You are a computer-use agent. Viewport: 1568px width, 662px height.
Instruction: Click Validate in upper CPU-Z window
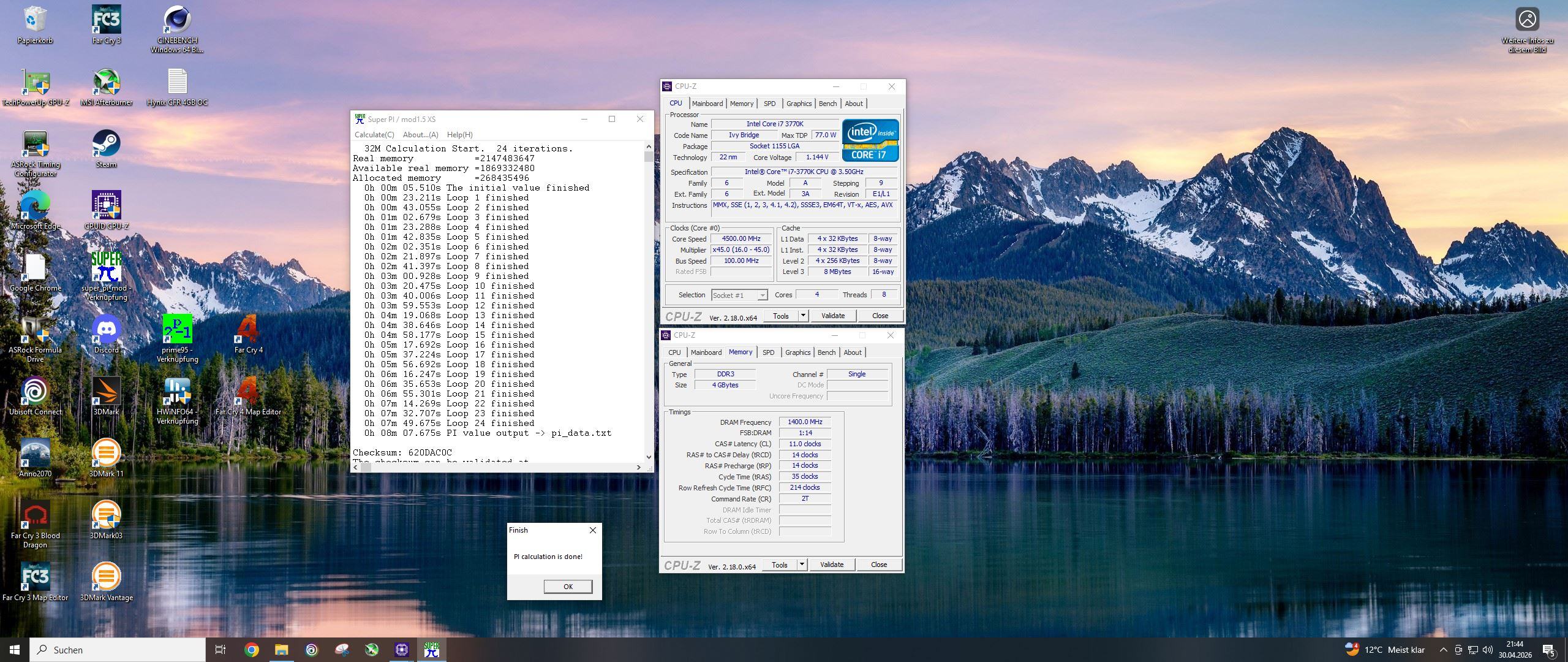point(832,316)
